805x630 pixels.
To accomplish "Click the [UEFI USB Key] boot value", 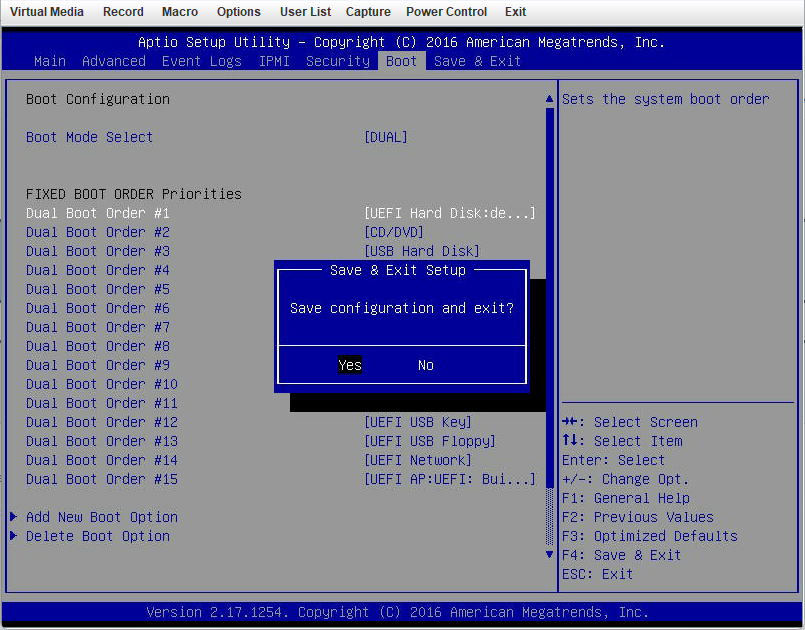I will 417,422.
